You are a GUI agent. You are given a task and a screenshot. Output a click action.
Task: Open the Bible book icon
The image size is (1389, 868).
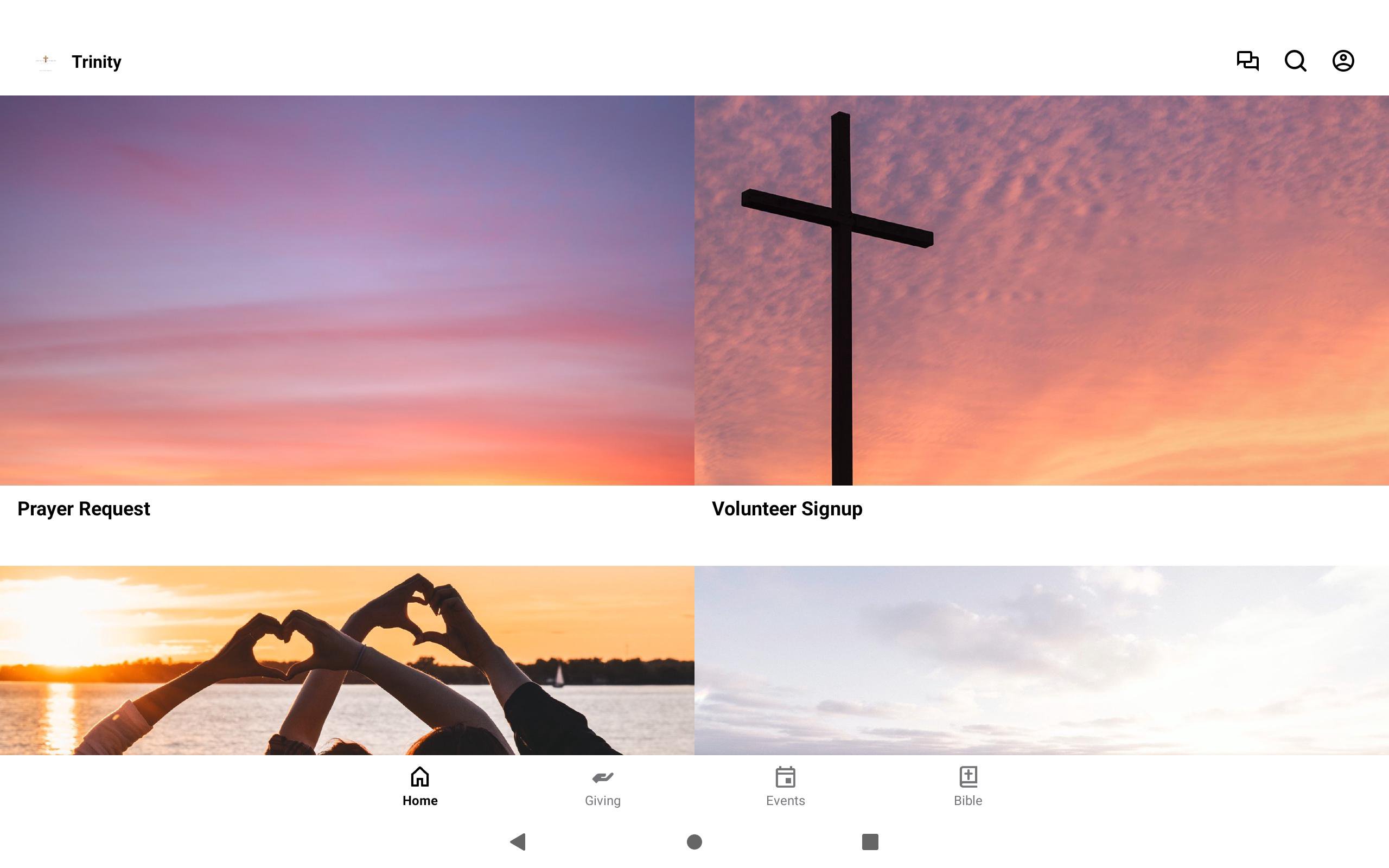[969, 777]
